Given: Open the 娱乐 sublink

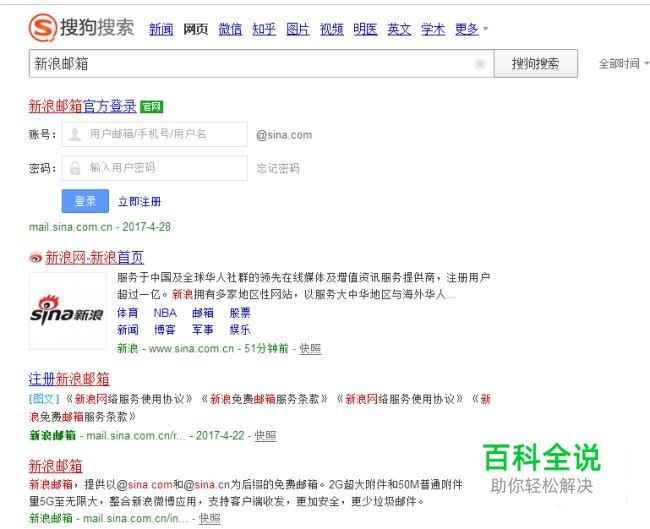Looking at the screenshot, I should point(240,330).
